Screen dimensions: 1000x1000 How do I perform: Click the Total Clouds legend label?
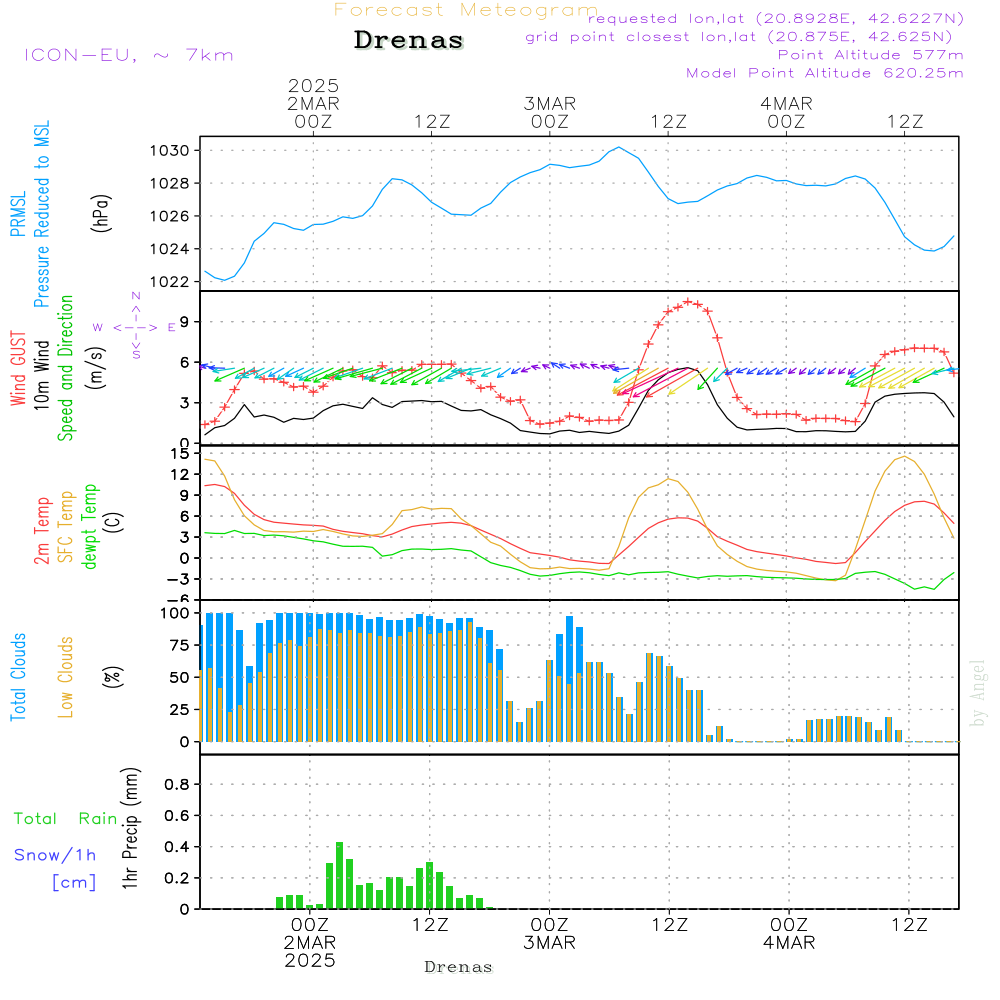pyautogui.click(x=18, y=677)
